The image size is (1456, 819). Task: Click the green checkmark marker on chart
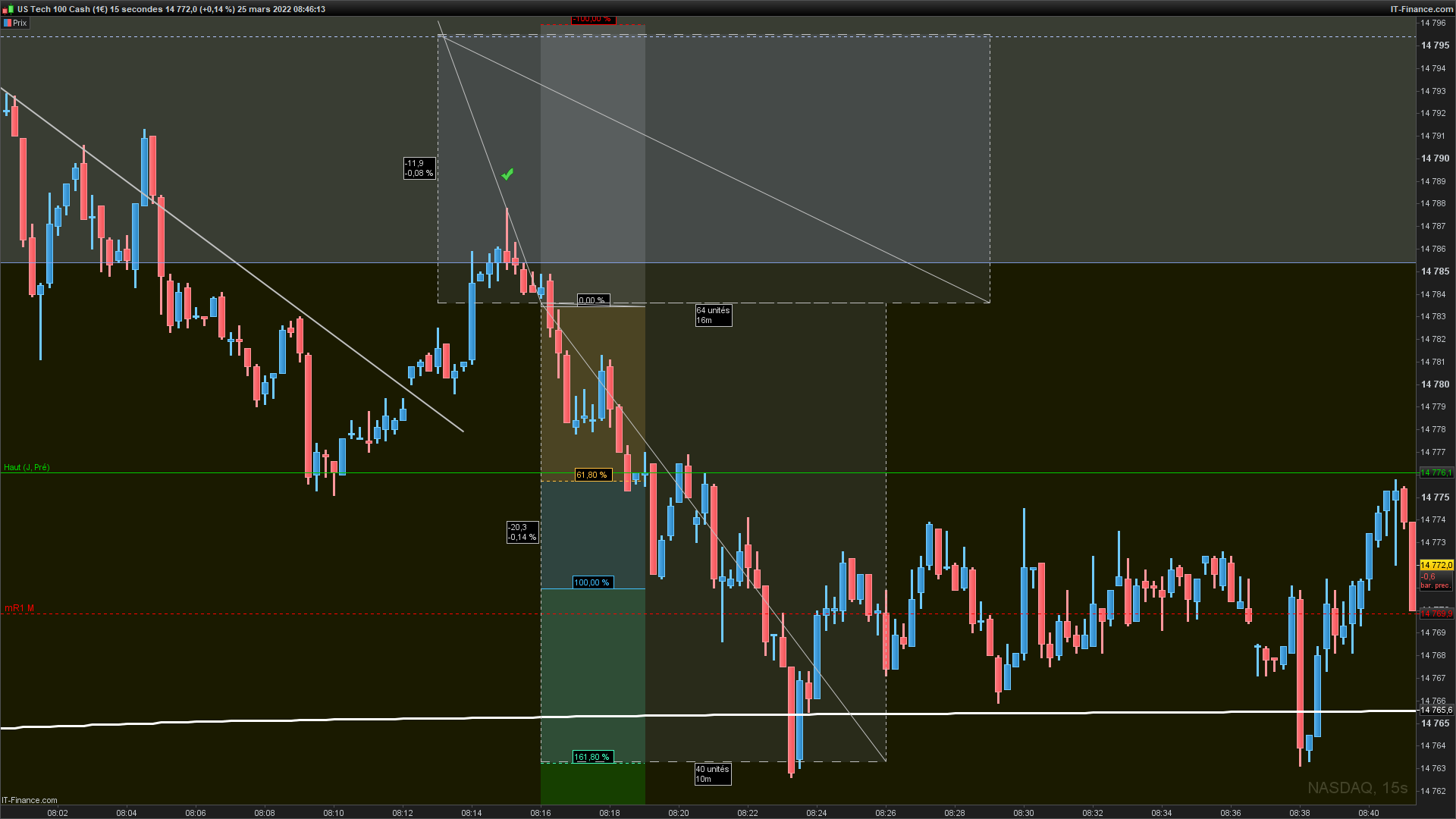click(507, 174)
